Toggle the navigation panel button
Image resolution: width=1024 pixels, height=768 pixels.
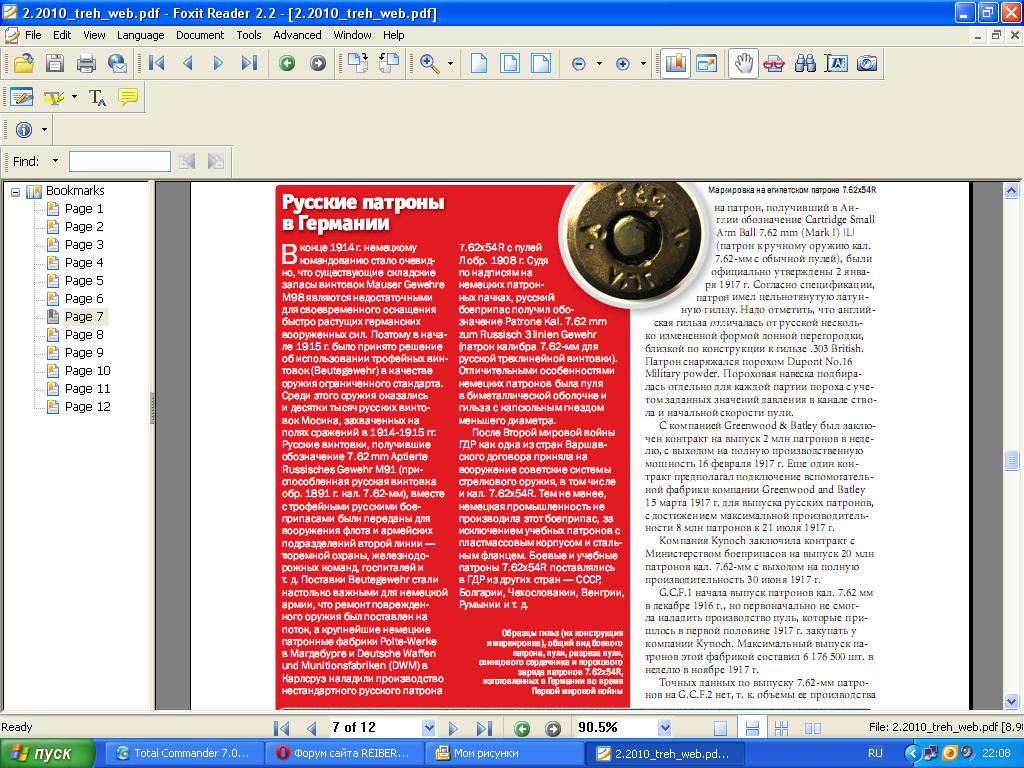[x=675, y=63]
